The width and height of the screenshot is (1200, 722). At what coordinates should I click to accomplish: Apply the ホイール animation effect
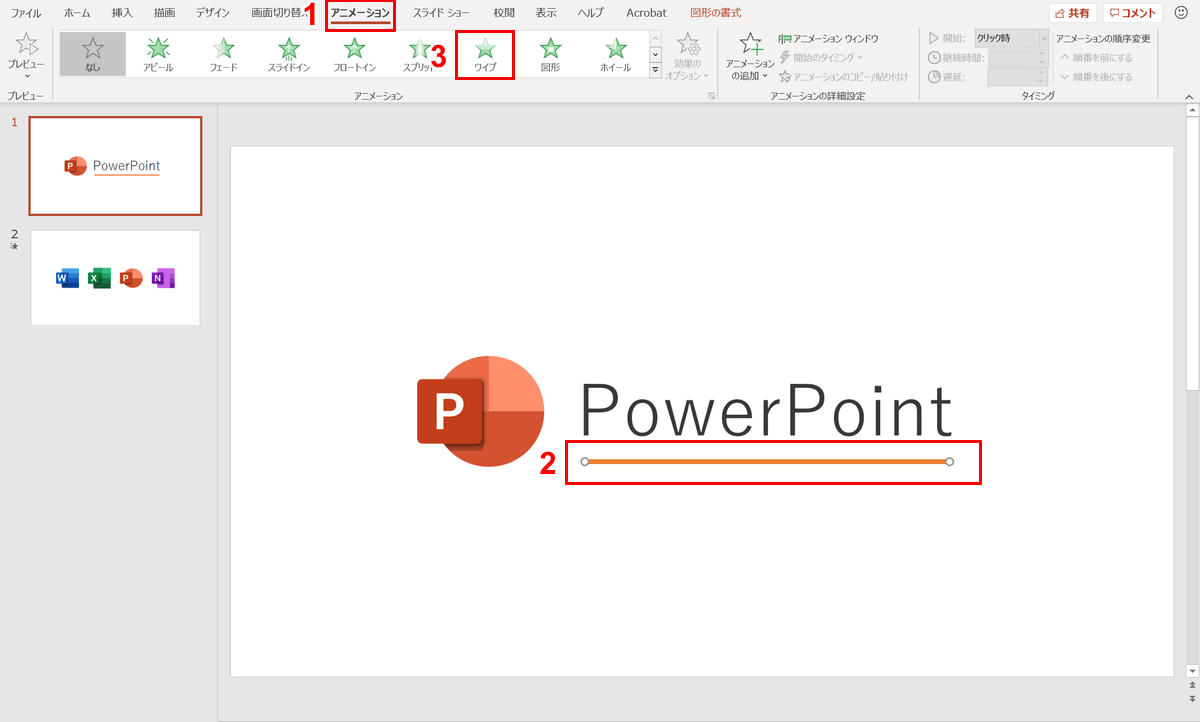pyautogui.click(x=616, y=54)
